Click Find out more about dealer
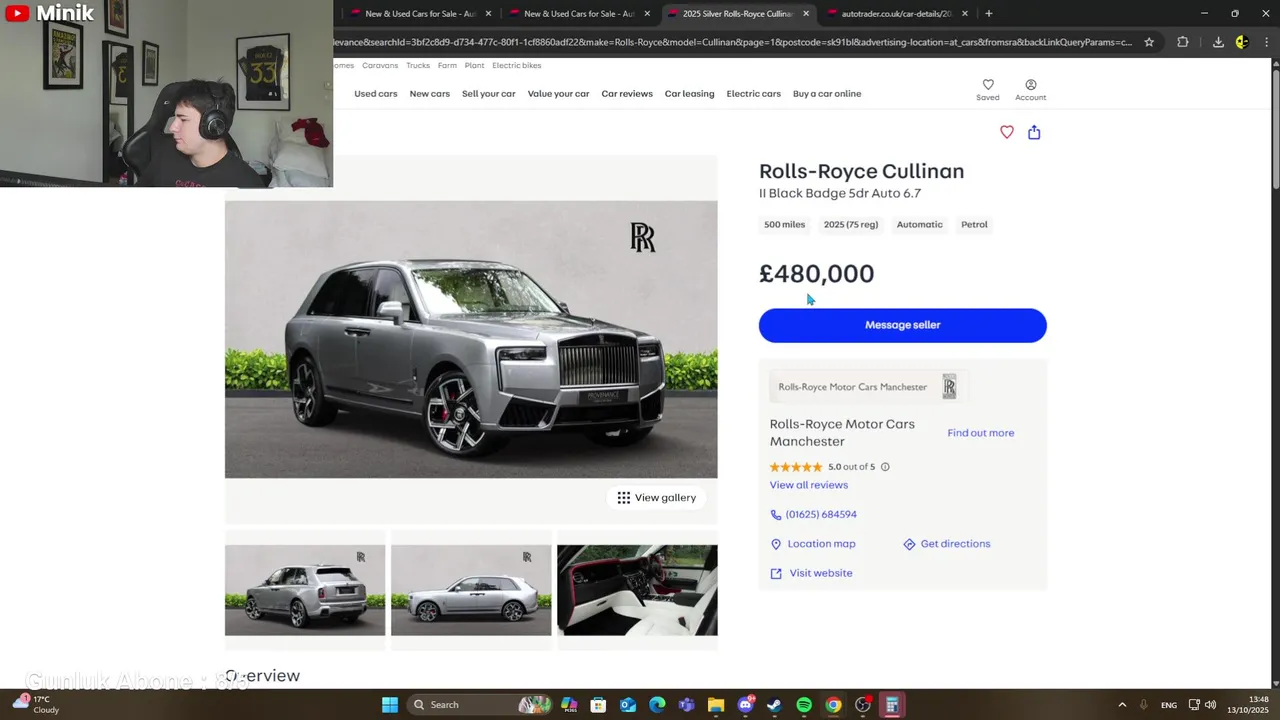1280x720 pixels. click(981, 433)
